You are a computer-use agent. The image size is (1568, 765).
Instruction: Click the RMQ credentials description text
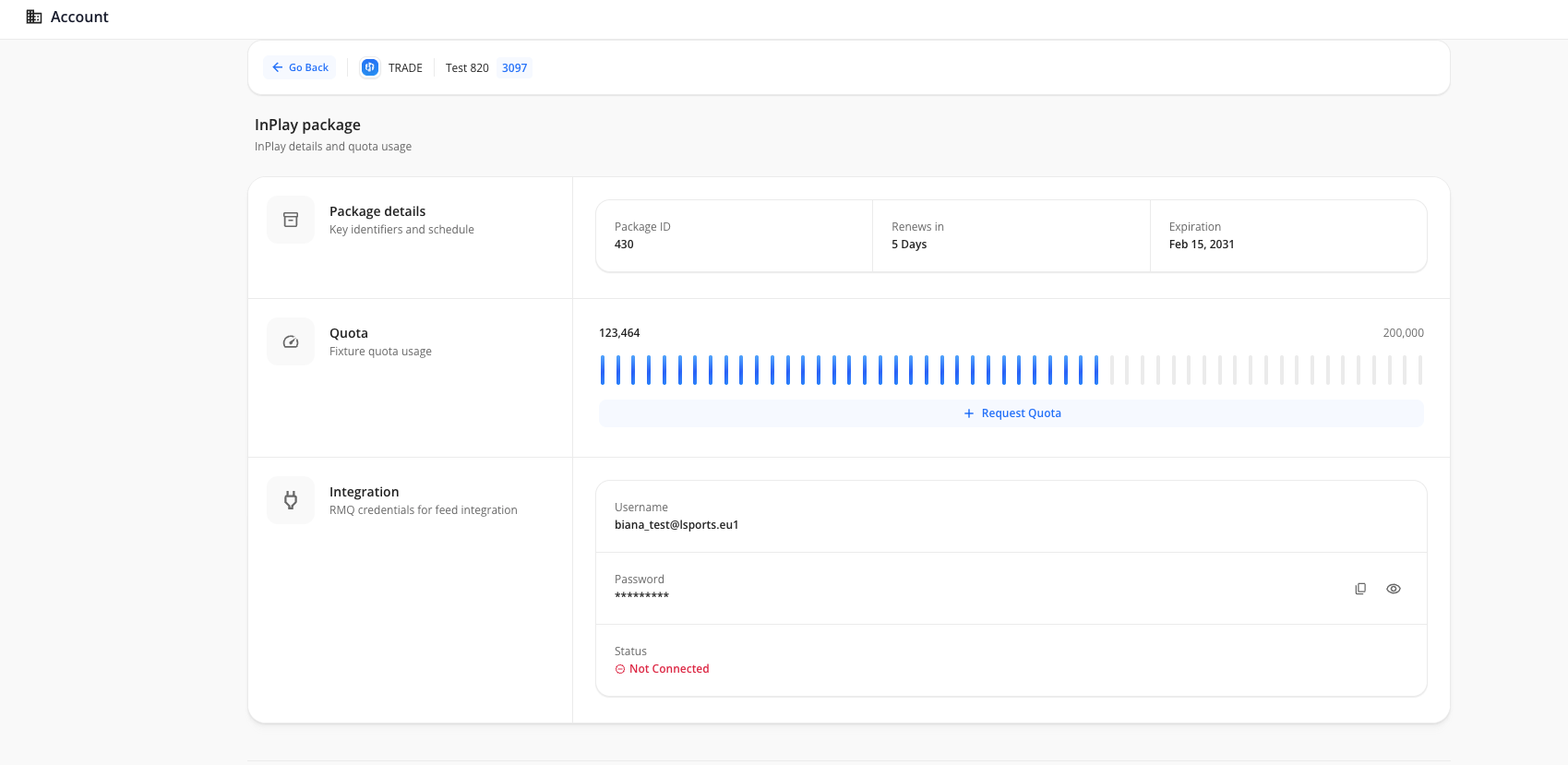(424, 510)
